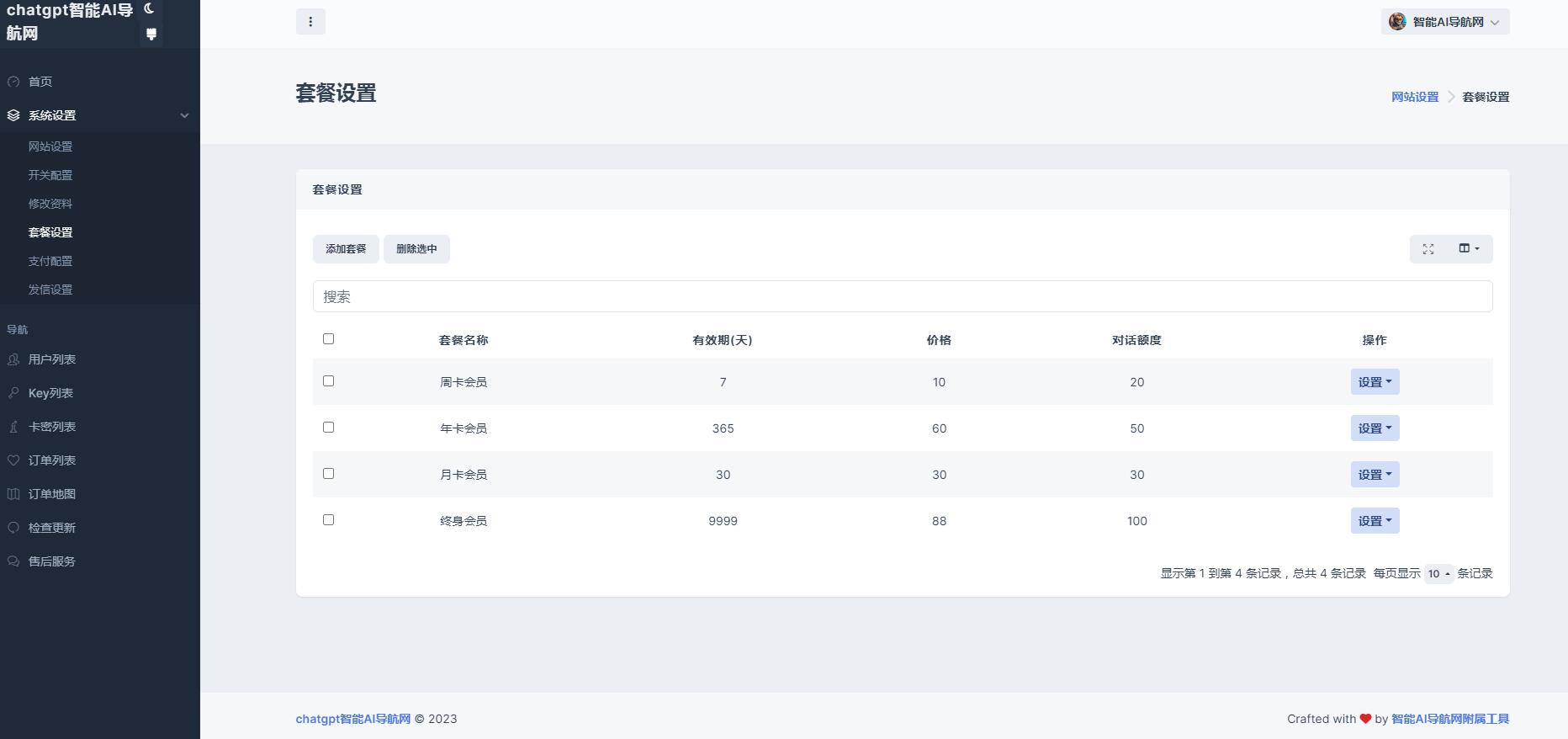
Task: Toggle dark mode moon icon
Action: pyautogui.click(x=150, y=8)
